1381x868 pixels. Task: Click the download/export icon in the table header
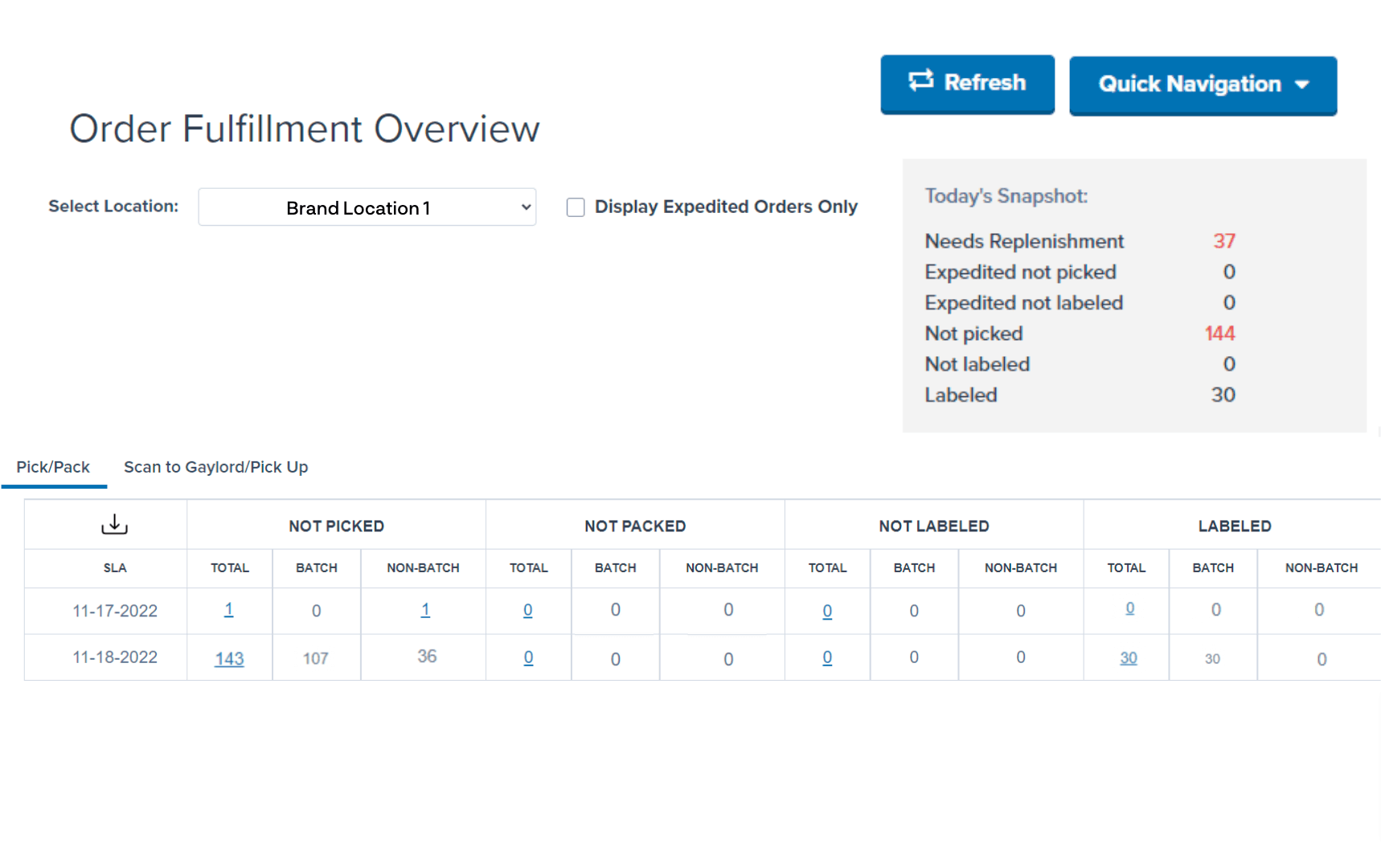[114, 524]
